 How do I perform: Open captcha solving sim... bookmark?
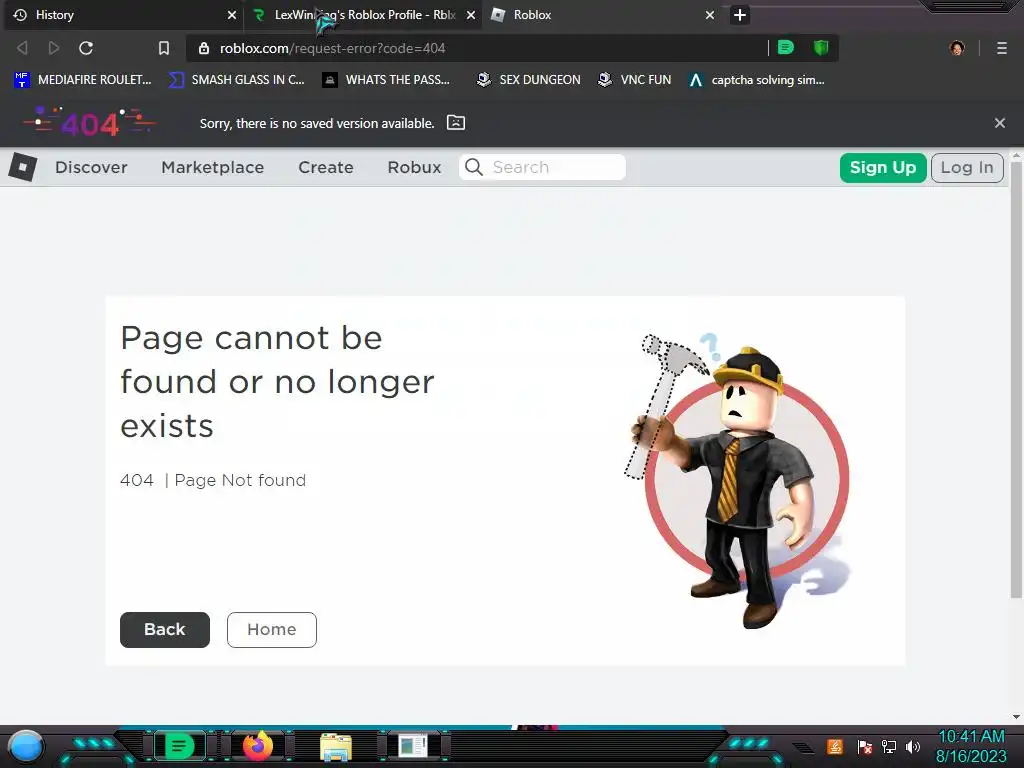point(758,80)
